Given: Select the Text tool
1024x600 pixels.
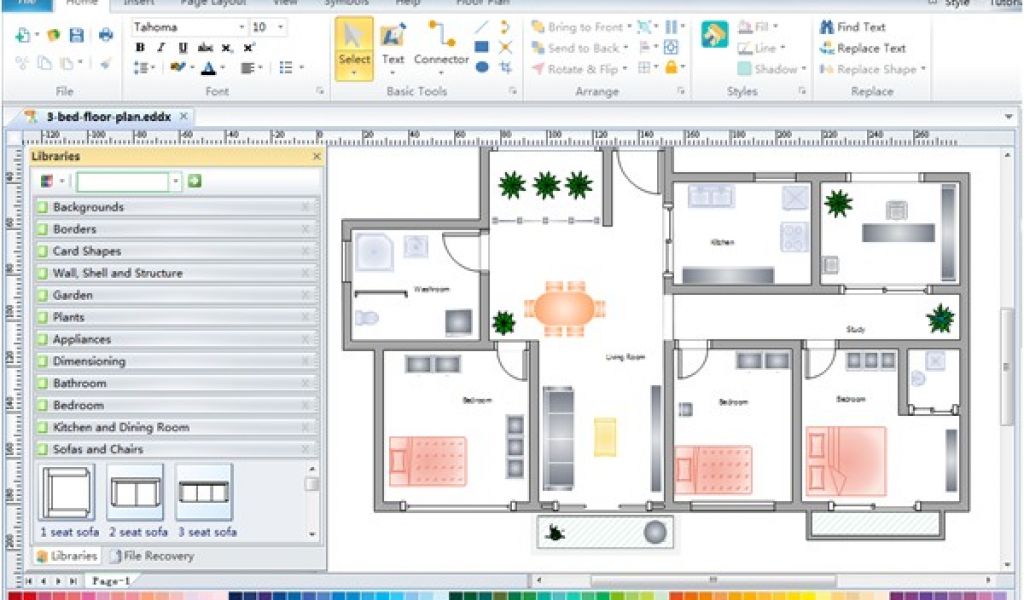Looking at the screenshot, I should 393,47.
